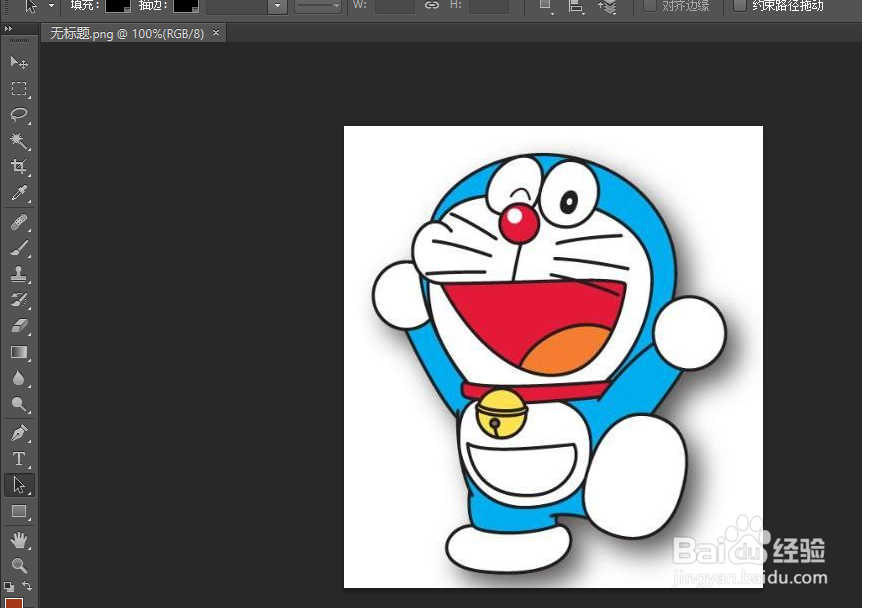Select the Rectangular Marquee tool
876x608 pixels.
[x=19, y=89]
